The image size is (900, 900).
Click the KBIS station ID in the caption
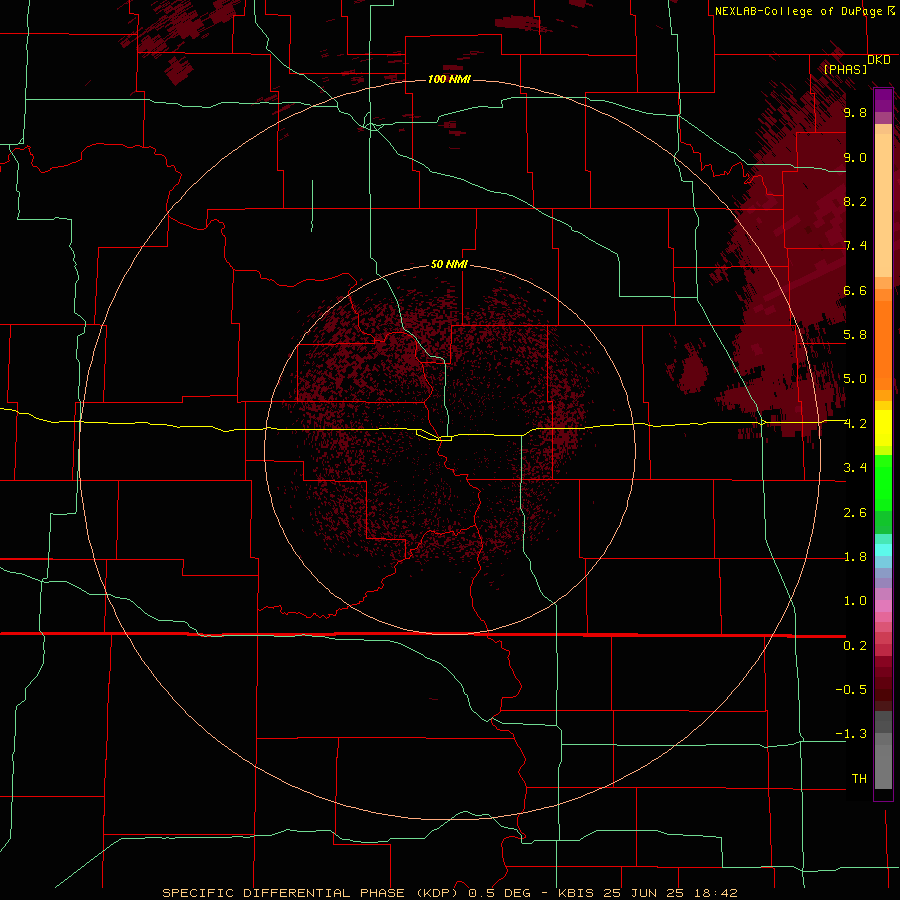[576, 893]
